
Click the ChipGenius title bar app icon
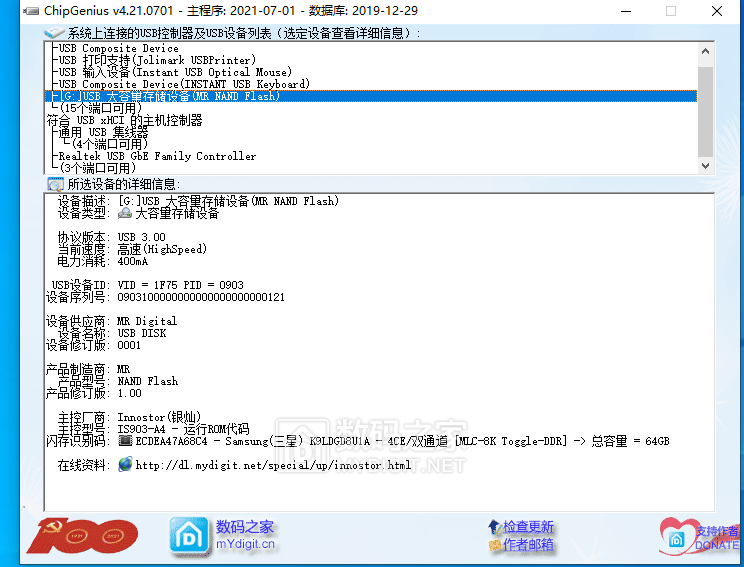[x=32, y=10]
